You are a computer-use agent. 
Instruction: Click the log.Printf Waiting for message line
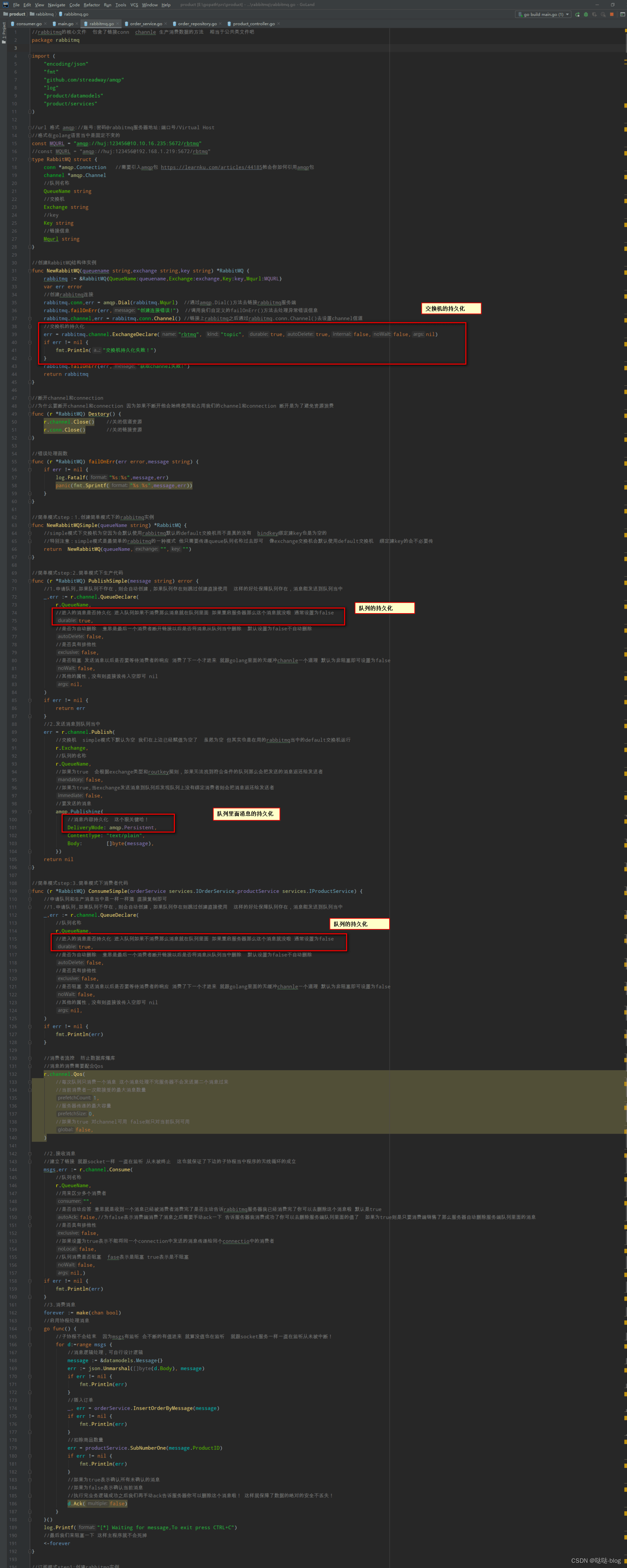(x=140, y=1527)
